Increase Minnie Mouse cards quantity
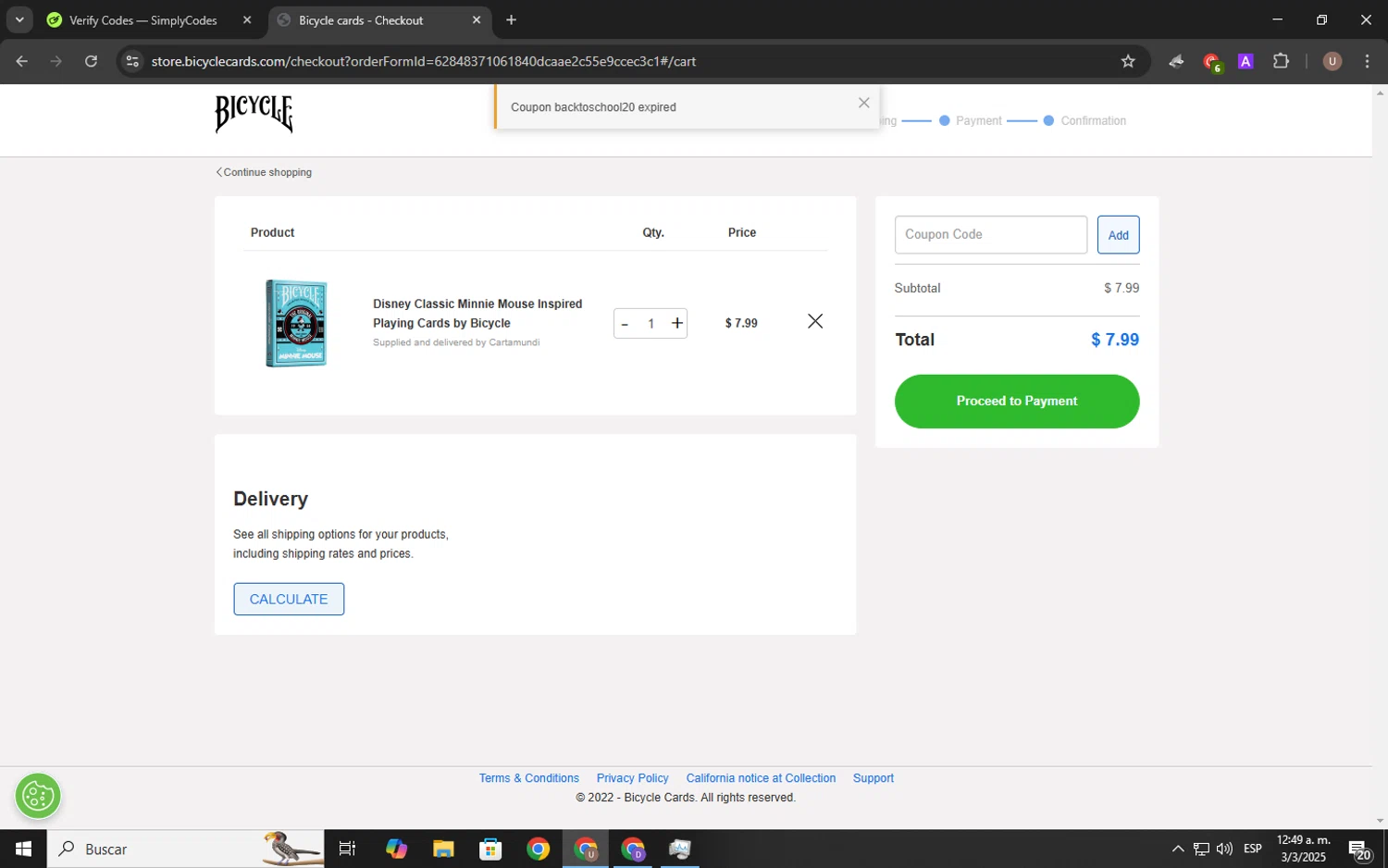Viewport: 1388px width, 868px height. point(677,323)
